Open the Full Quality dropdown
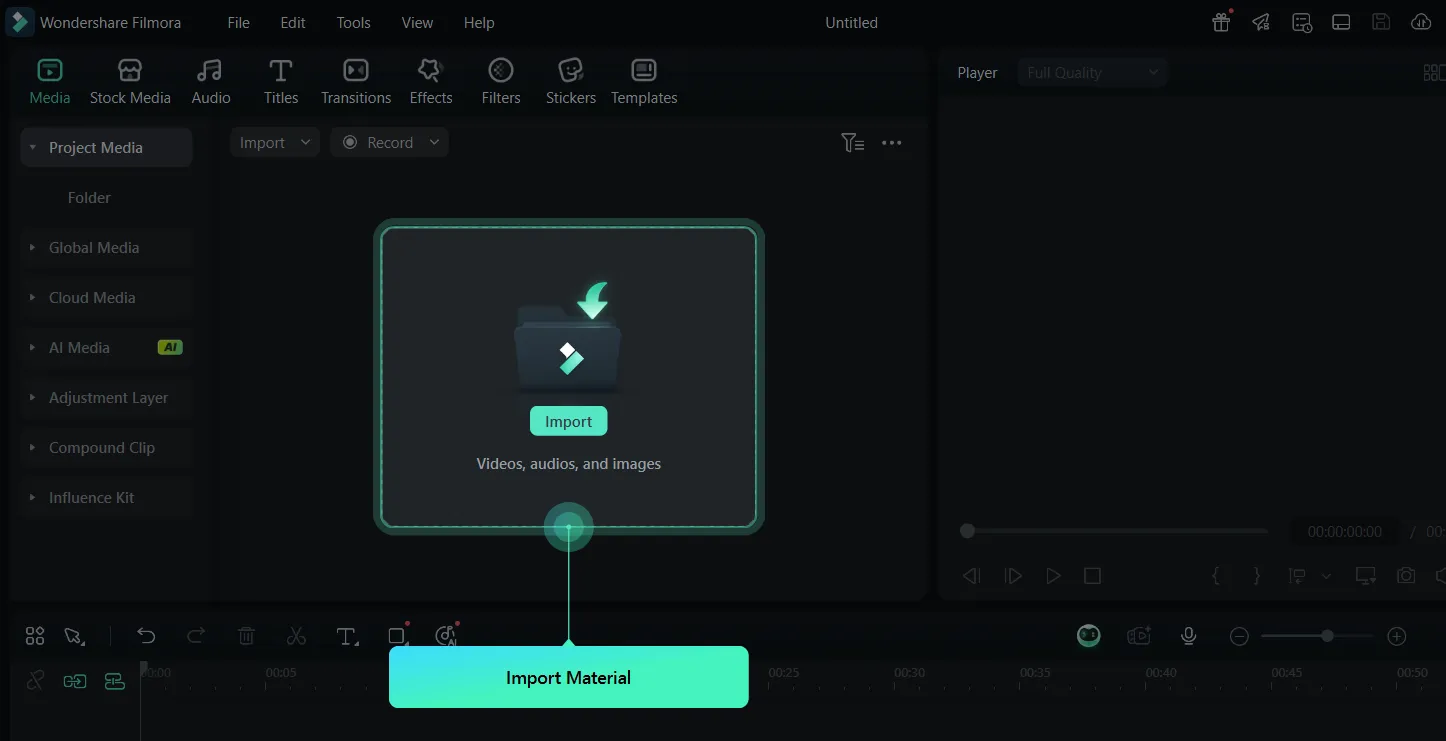 pos(1092,73)
